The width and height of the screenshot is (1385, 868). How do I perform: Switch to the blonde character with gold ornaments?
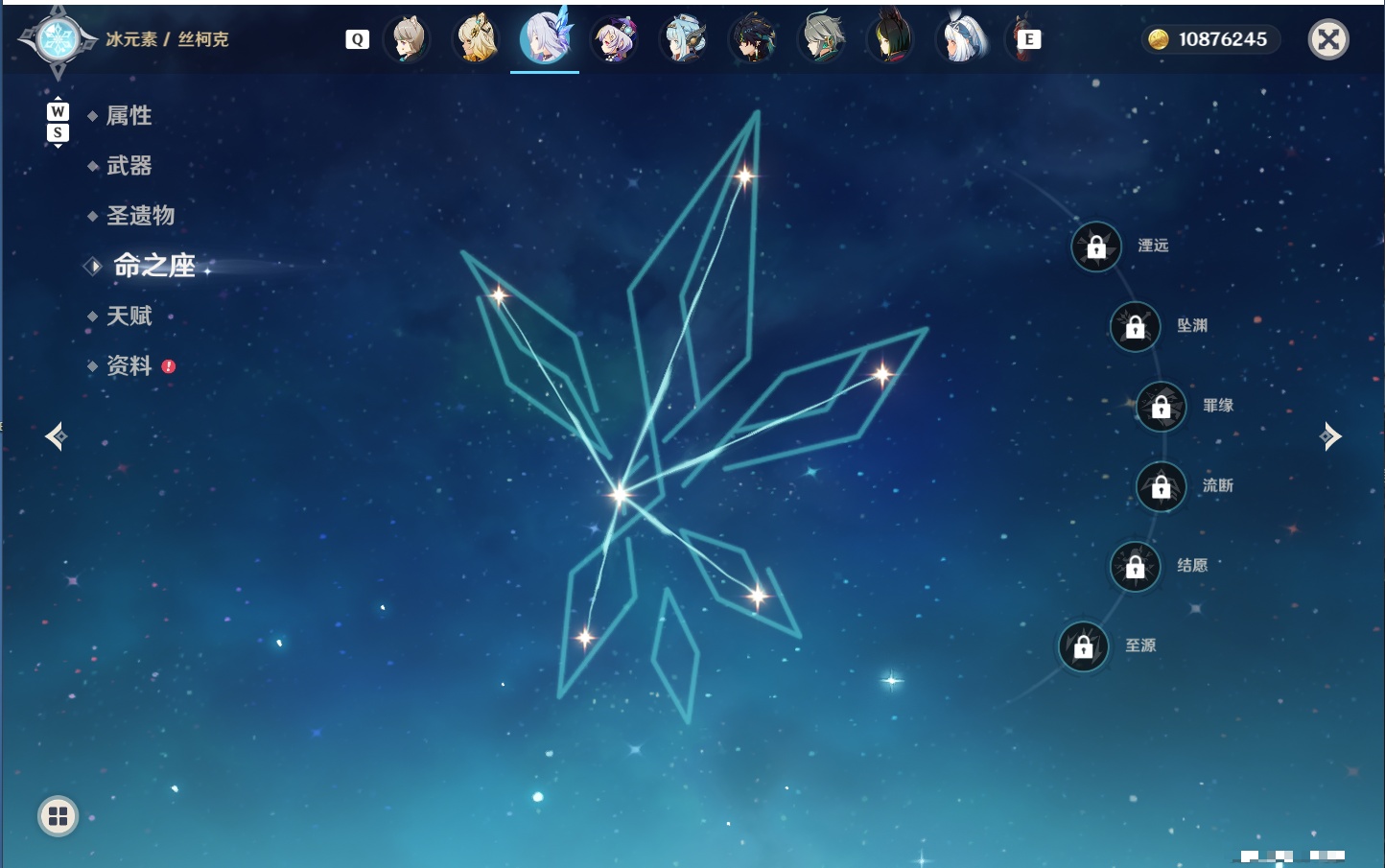476,39
